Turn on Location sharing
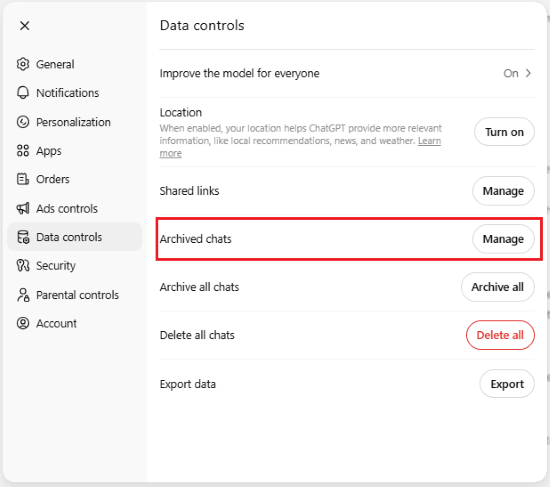 click(504, 132)
